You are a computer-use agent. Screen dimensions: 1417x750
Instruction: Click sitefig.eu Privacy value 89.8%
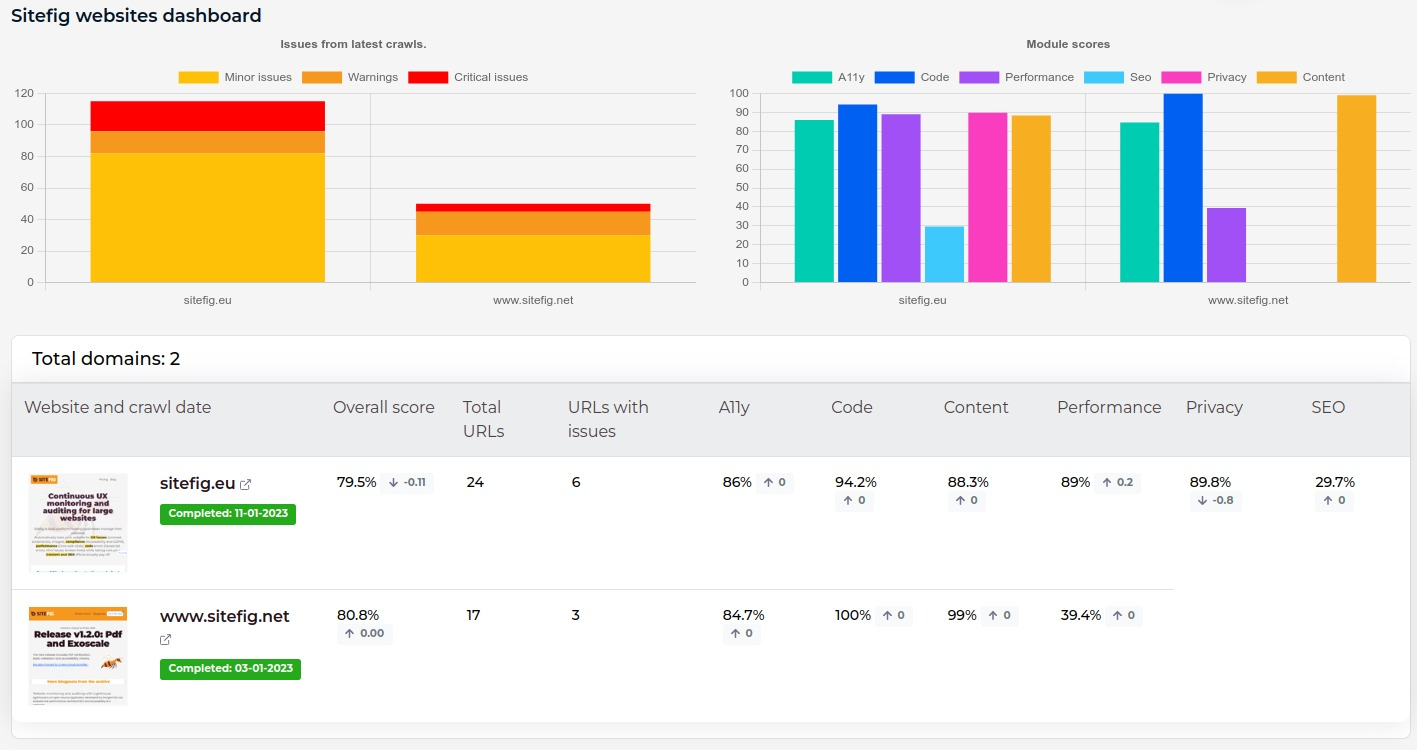tap(1210, 482)
